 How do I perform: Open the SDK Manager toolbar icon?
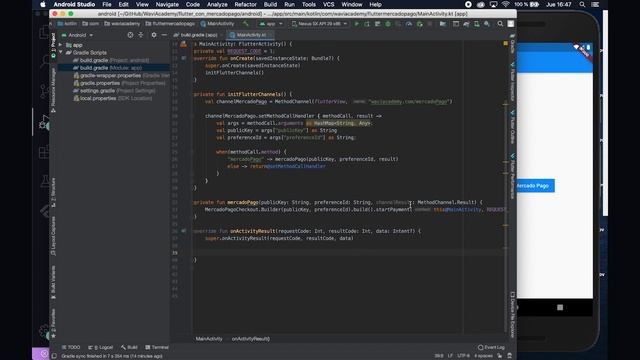coord(487,24)
